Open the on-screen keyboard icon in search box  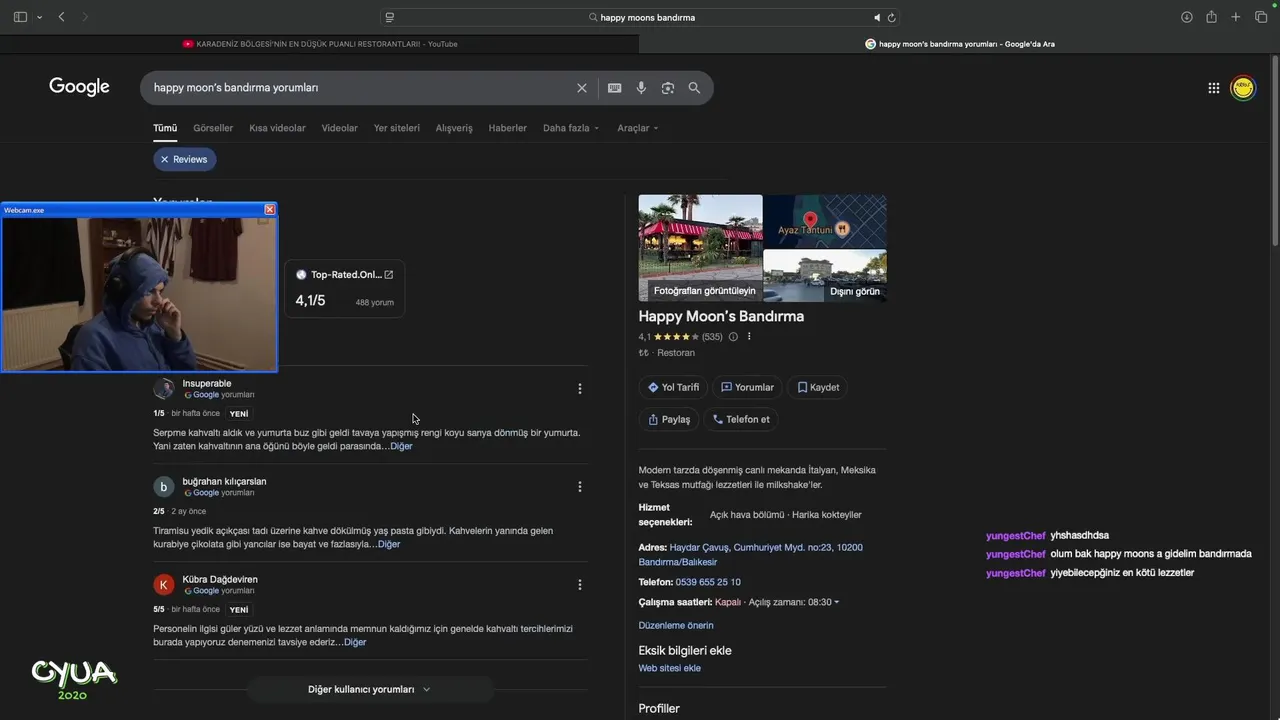pyautogui.click(x=615, y=88)
